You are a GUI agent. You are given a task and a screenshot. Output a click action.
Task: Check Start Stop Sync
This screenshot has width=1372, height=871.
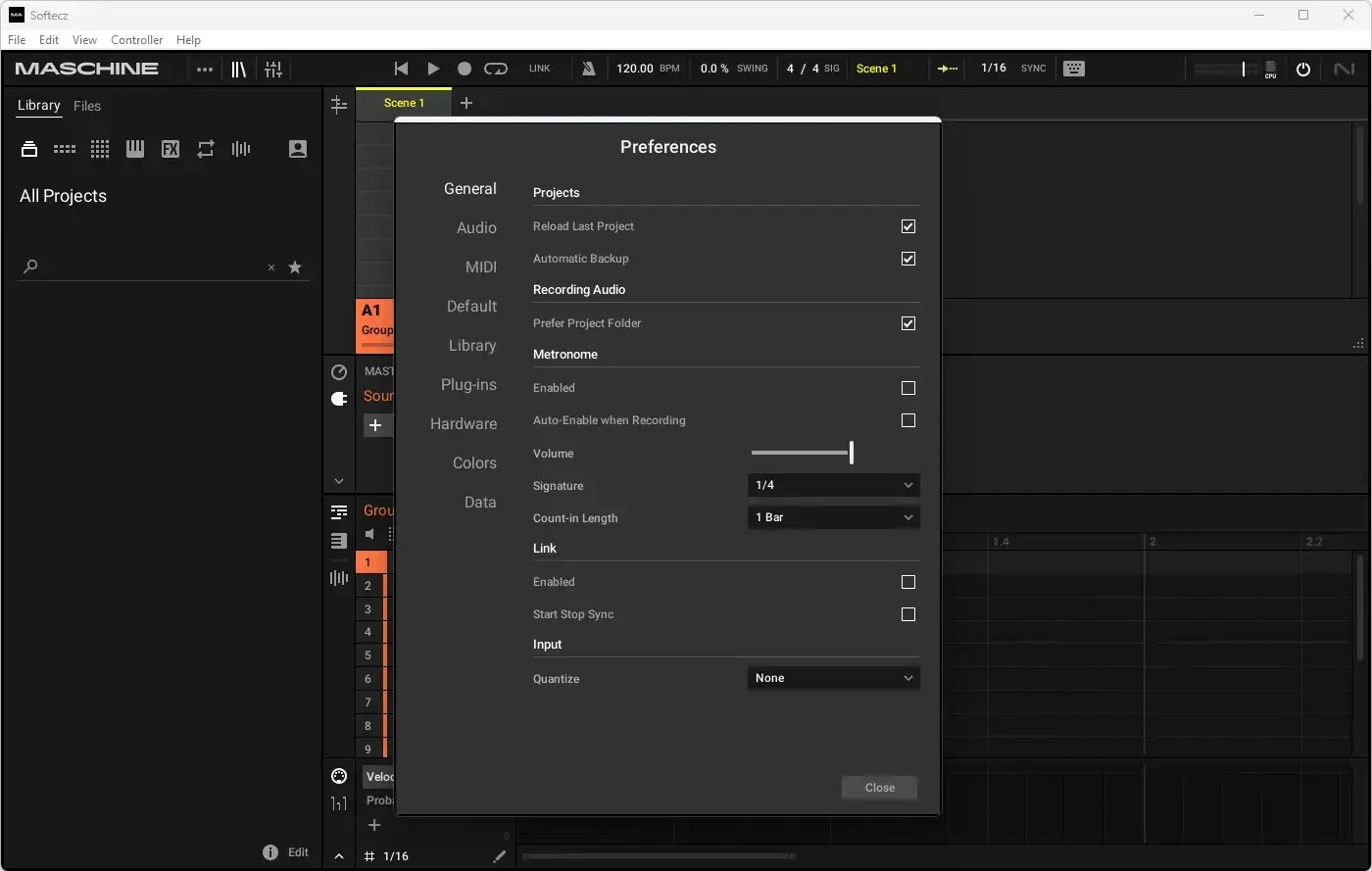coord(908,614)
